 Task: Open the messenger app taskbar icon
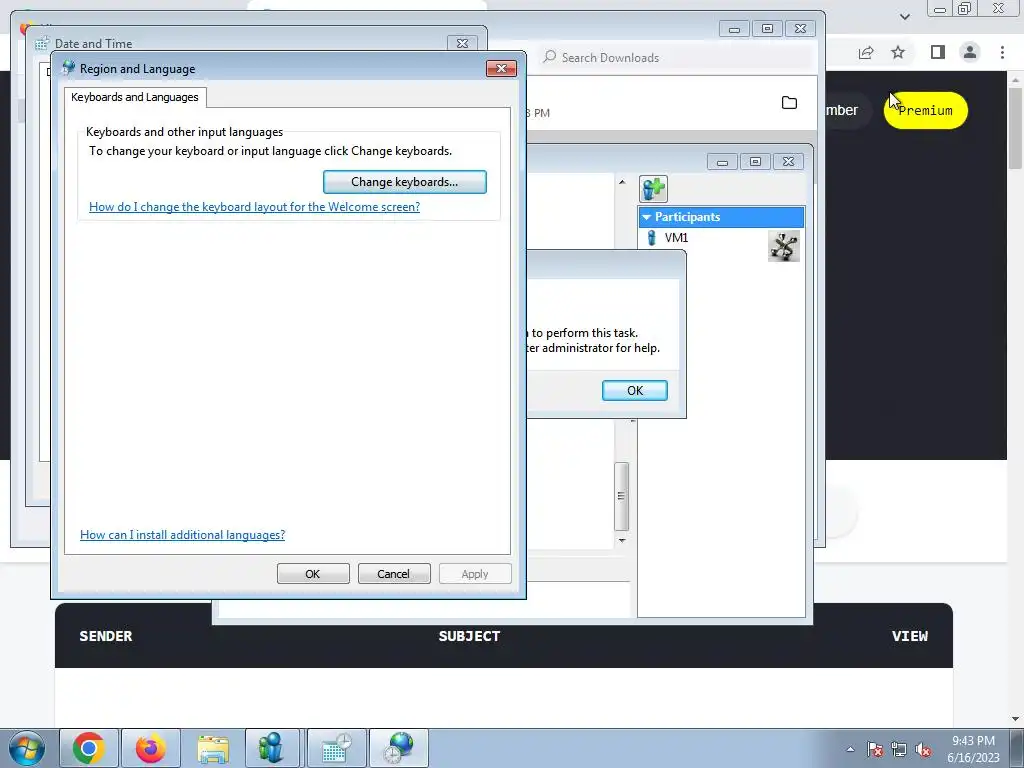click(271, 748)
